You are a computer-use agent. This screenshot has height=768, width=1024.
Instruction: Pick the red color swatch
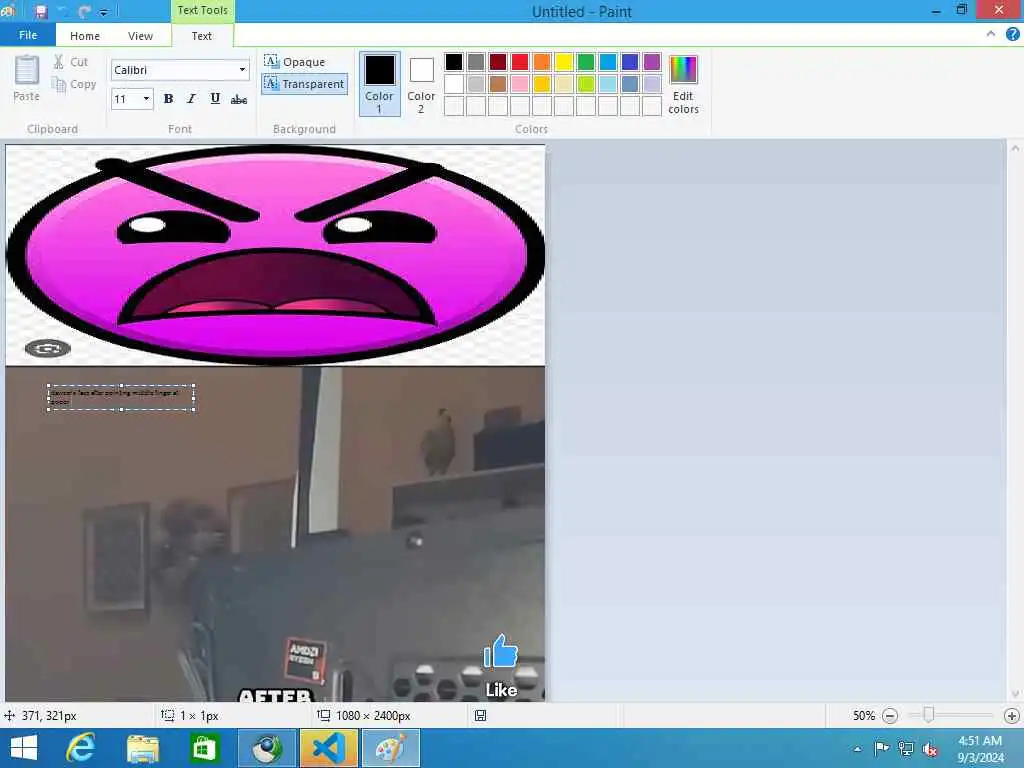click(x=520, y=62)
